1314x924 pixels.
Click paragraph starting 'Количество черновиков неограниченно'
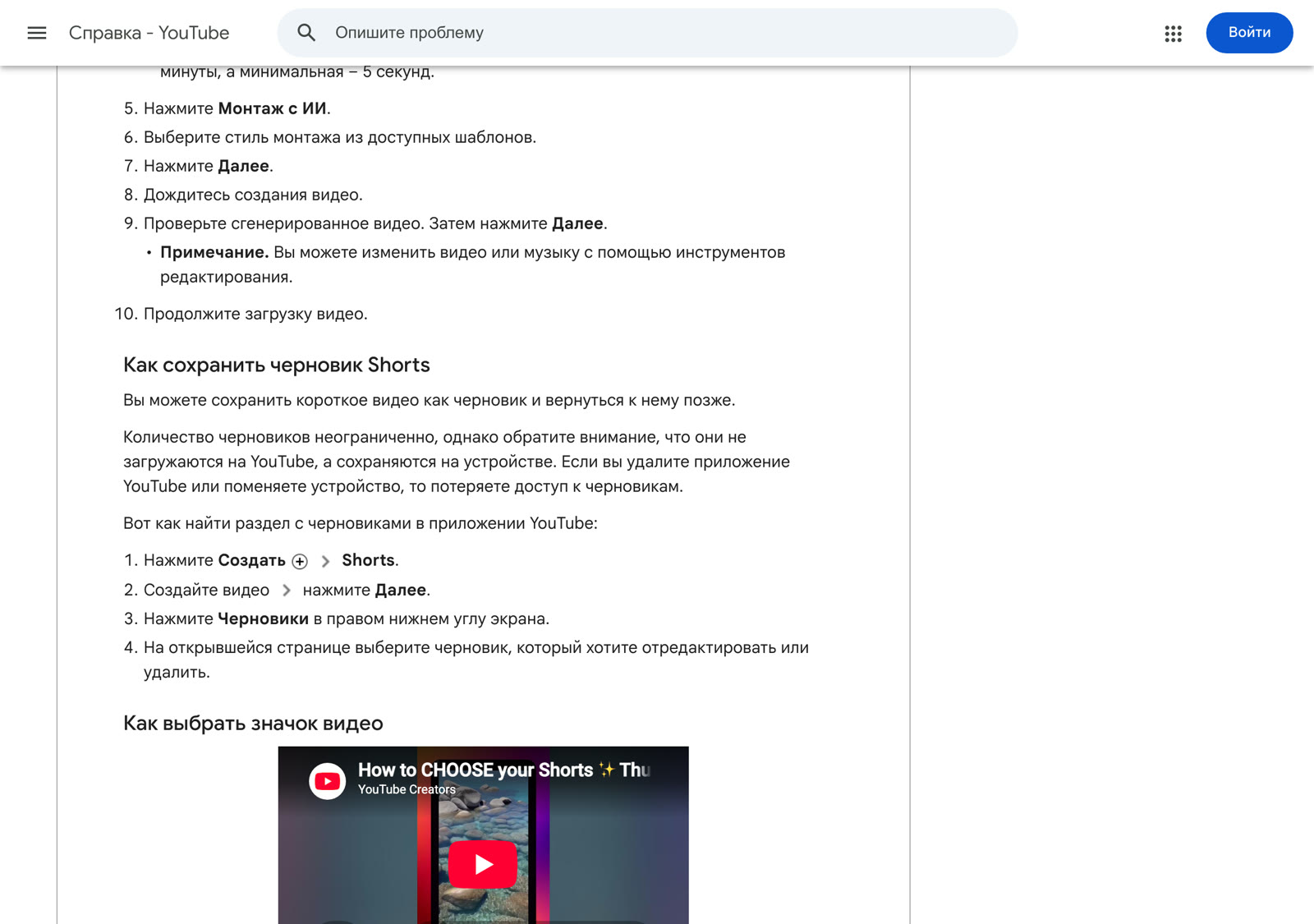click(457, 462)
